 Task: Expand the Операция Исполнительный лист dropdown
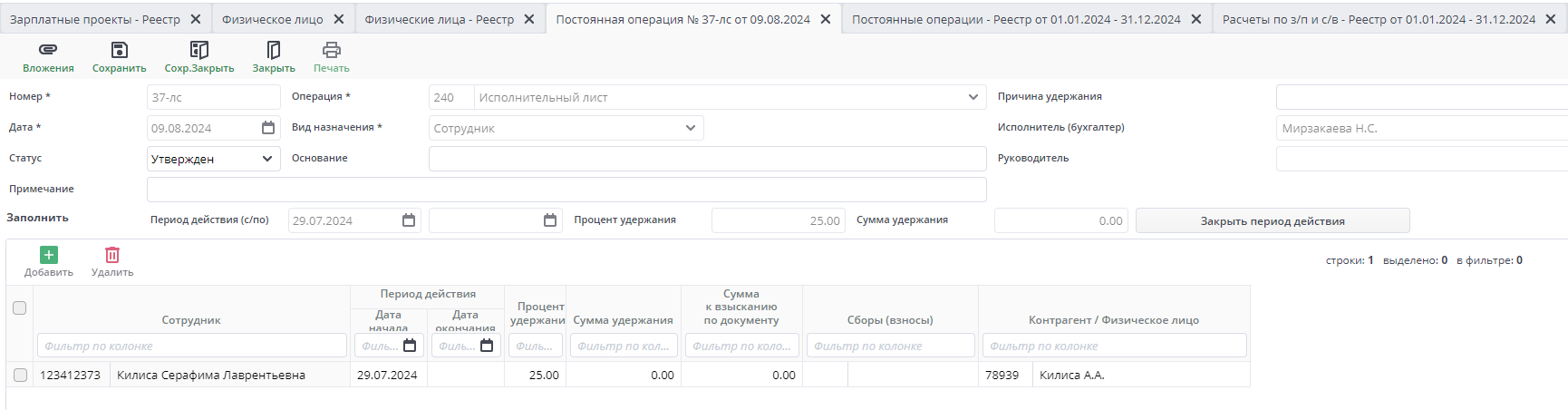pos(973,97)
